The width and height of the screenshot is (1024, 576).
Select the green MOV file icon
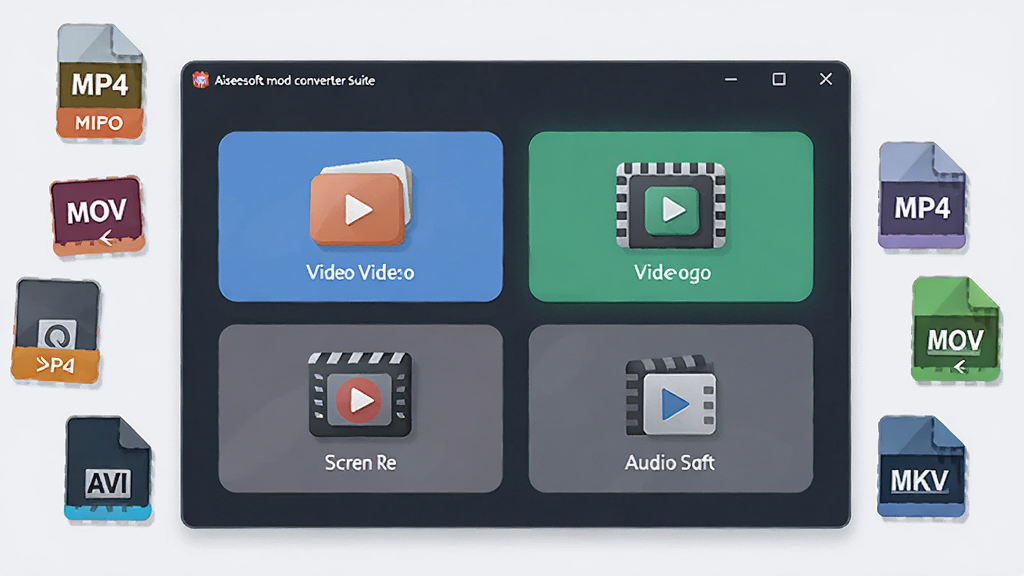(955, 329)
